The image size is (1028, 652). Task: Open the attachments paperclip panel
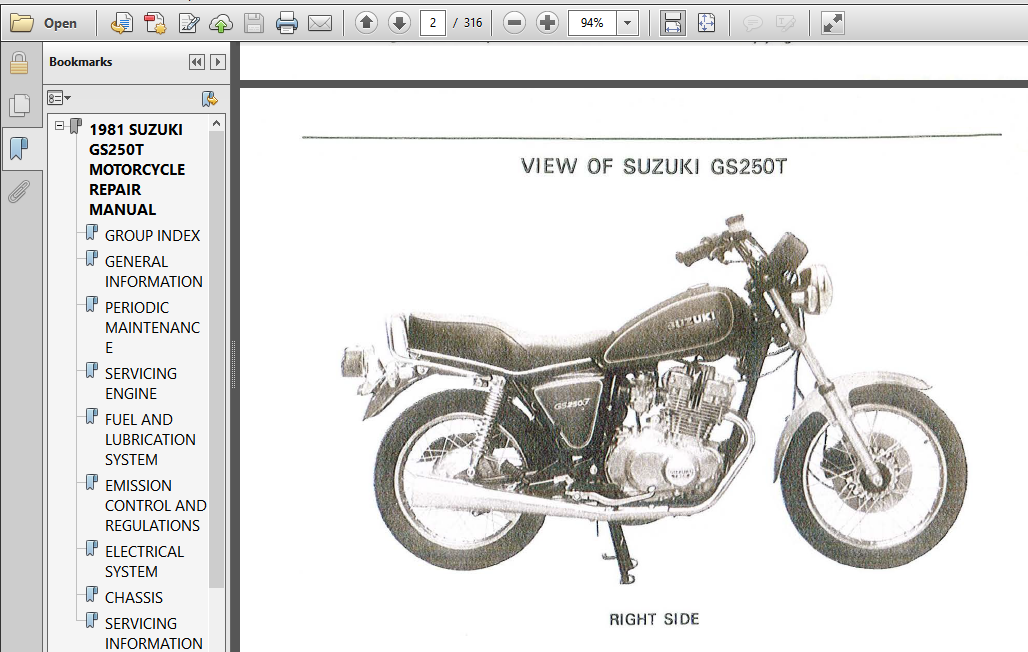click(x=19, y=192)
